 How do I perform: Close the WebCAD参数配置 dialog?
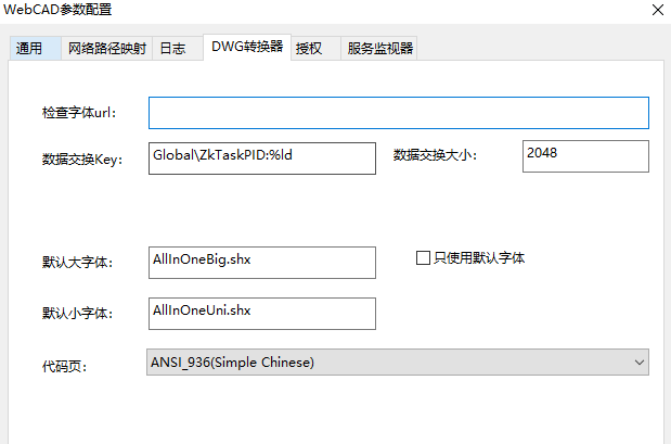[657, 10]
